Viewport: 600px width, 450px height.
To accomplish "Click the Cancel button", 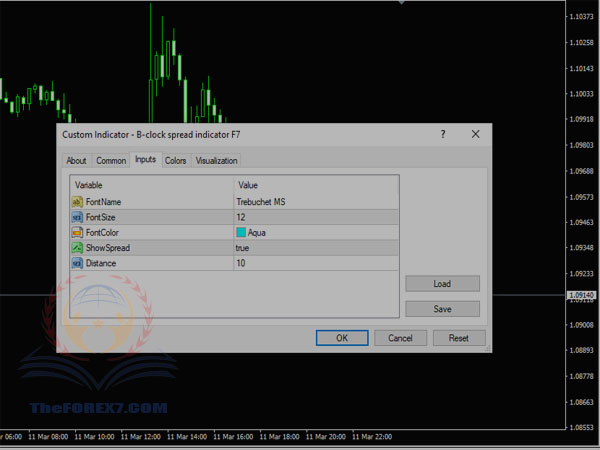I will point(400,338).
